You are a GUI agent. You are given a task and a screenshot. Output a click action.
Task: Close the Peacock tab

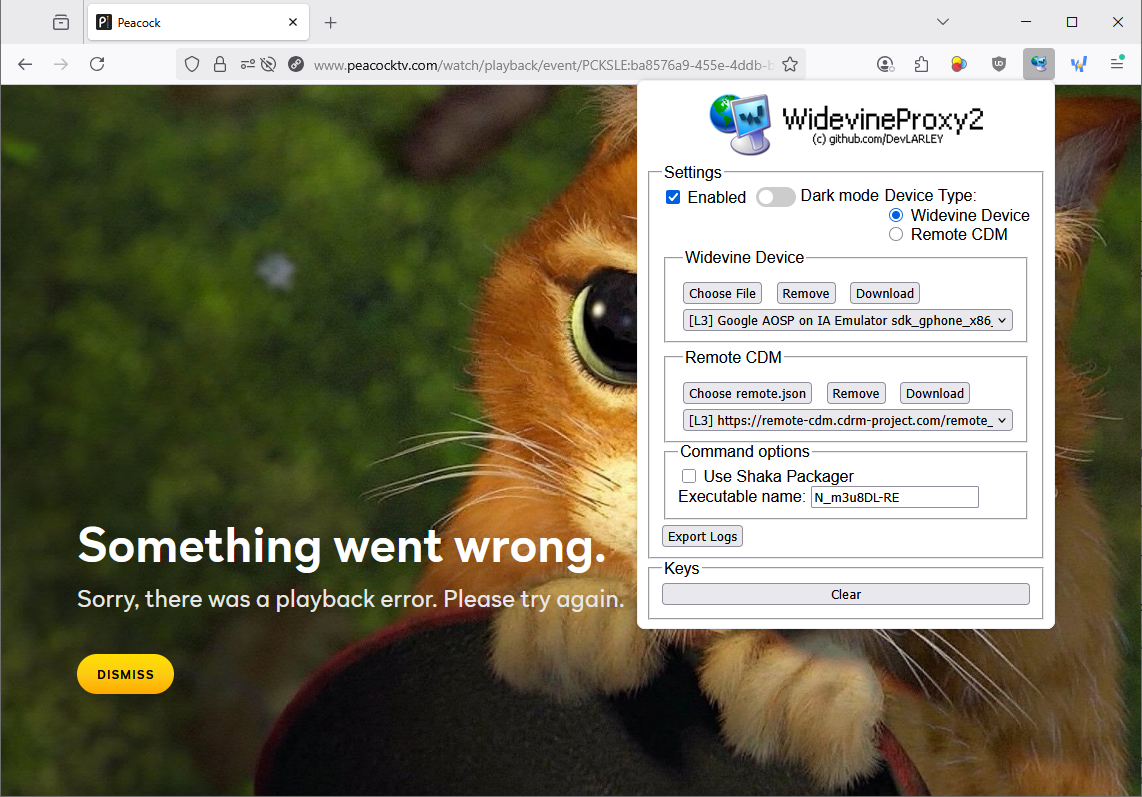293,23
